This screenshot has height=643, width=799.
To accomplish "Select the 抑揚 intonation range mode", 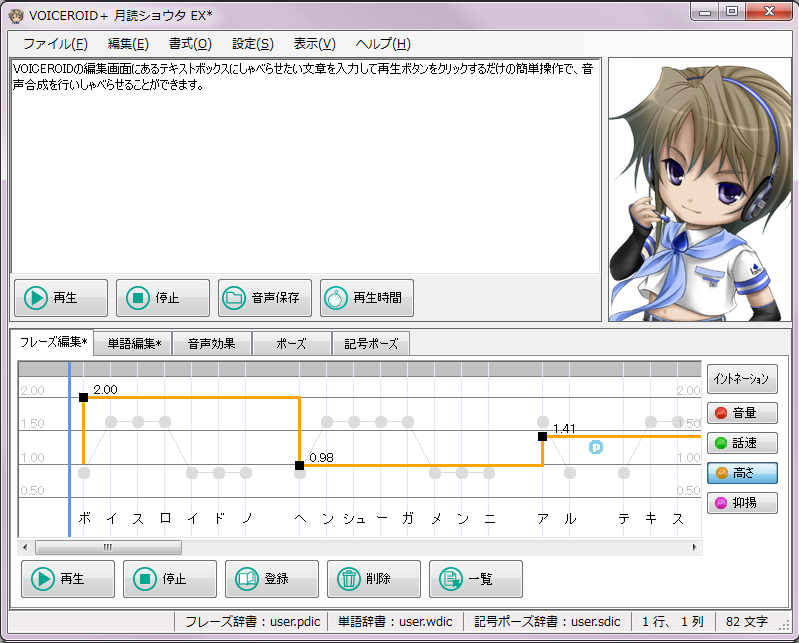I will tap(742, 503).
